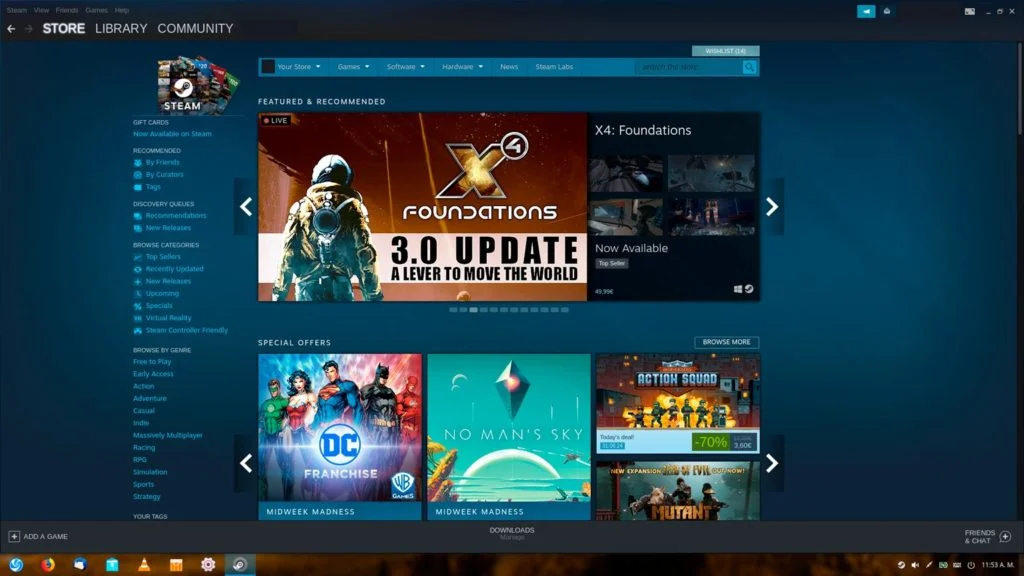The height and width of the screenshot is (576, 1024).
Task: Open DC Franchise midweek madness offer
Action: 340,437
